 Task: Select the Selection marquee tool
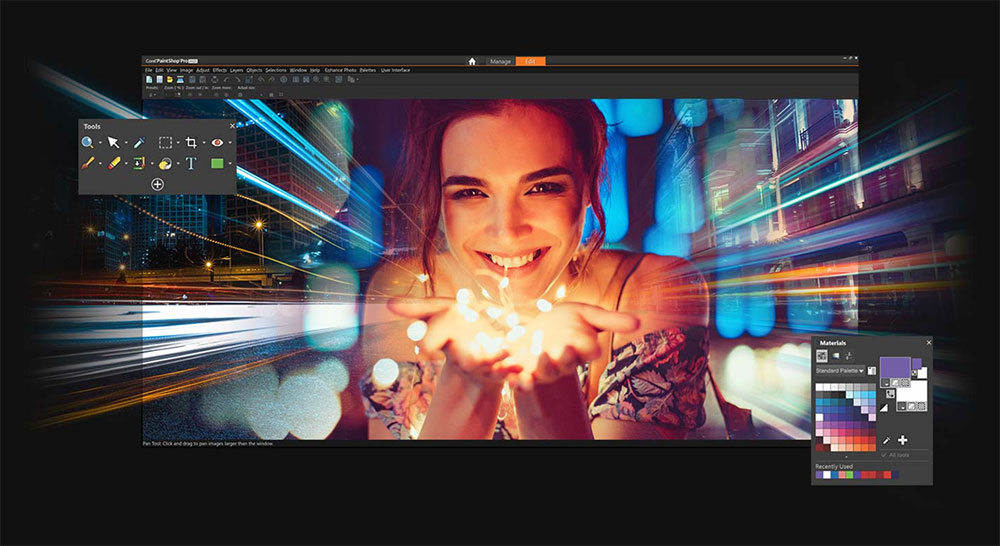pyautogui.click(x=165, y=142)
